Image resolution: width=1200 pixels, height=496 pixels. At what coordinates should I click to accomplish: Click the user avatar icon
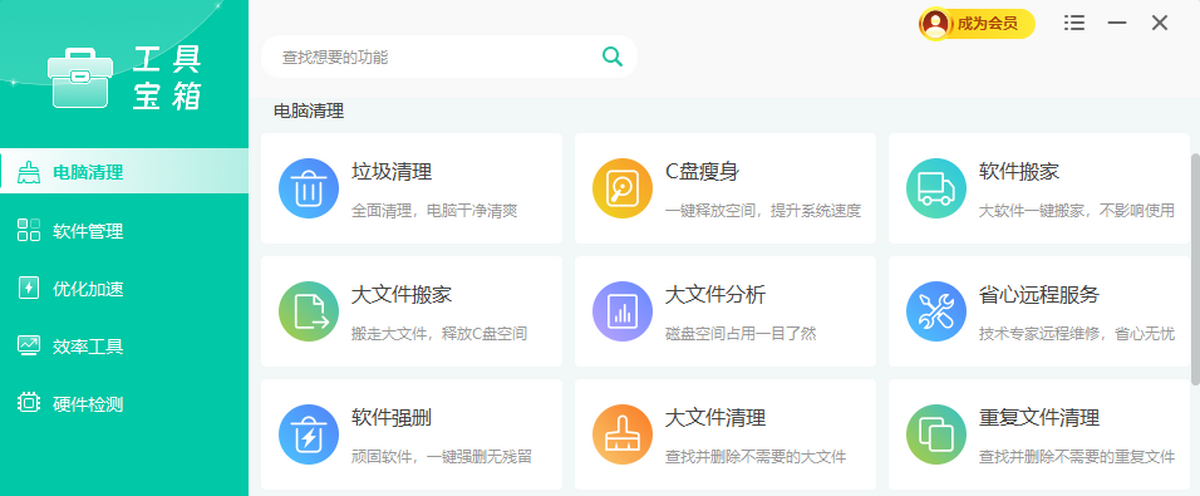pyautogui.click(x=936, y=23)
